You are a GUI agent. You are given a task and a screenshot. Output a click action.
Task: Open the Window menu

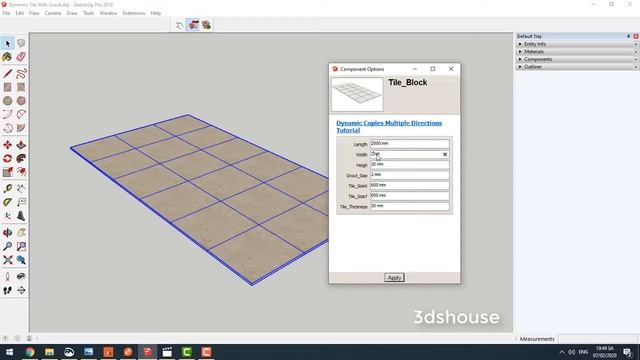[108, 13]
